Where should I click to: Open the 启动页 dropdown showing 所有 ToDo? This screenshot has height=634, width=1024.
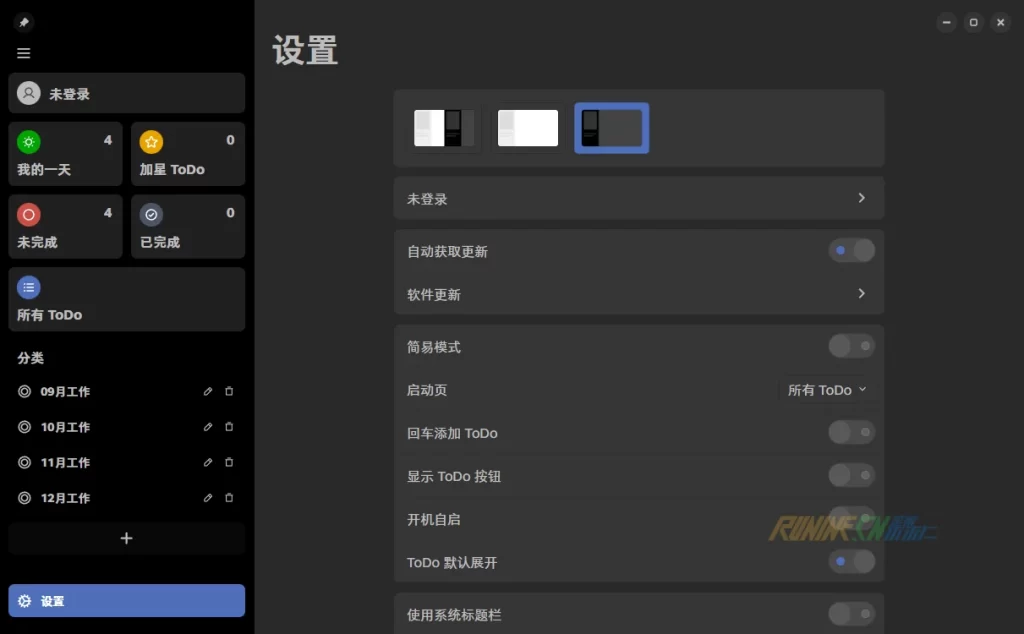[826, 390]
